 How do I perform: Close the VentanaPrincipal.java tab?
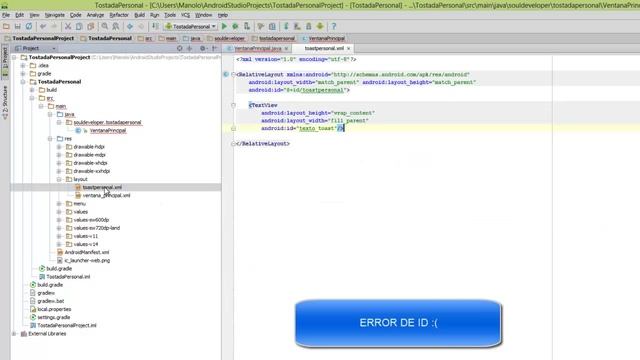click(287, 49)
